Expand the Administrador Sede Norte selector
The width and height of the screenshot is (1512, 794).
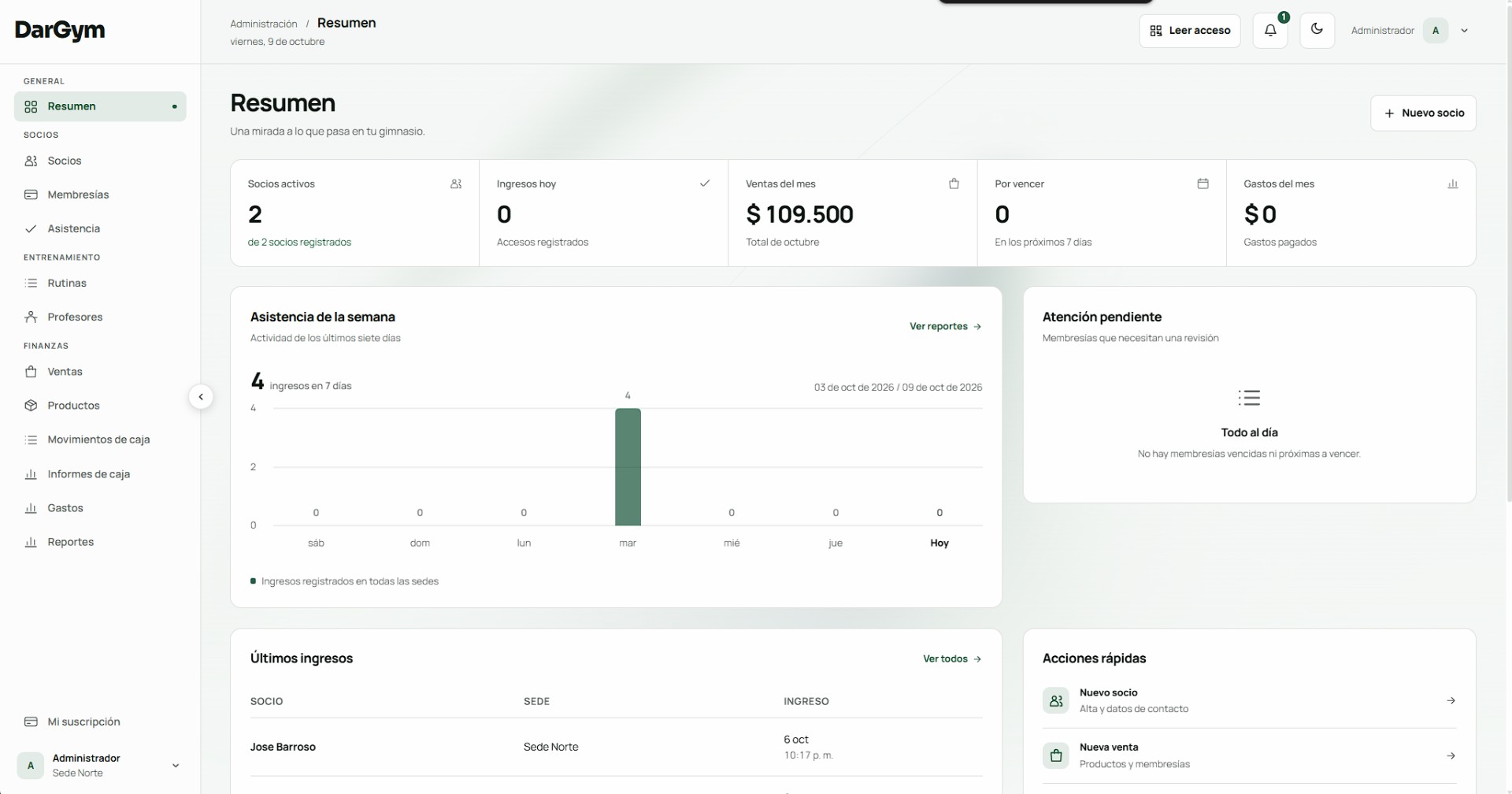tap(100, 765)
